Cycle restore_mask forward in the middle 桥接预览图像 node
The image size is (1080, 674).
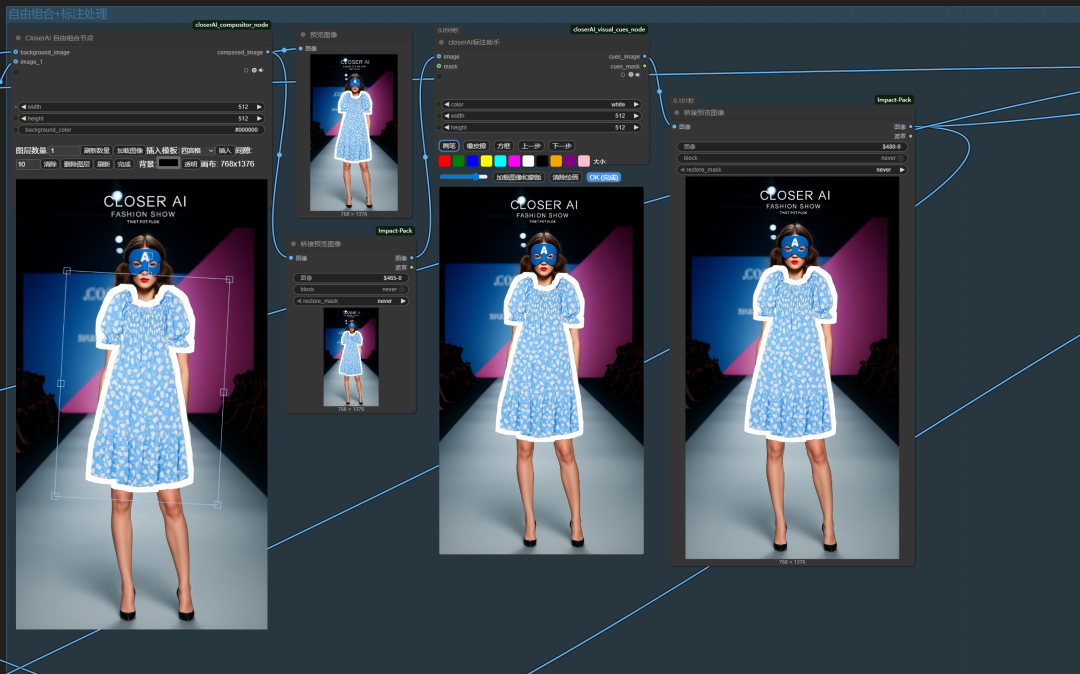[403, 301]
